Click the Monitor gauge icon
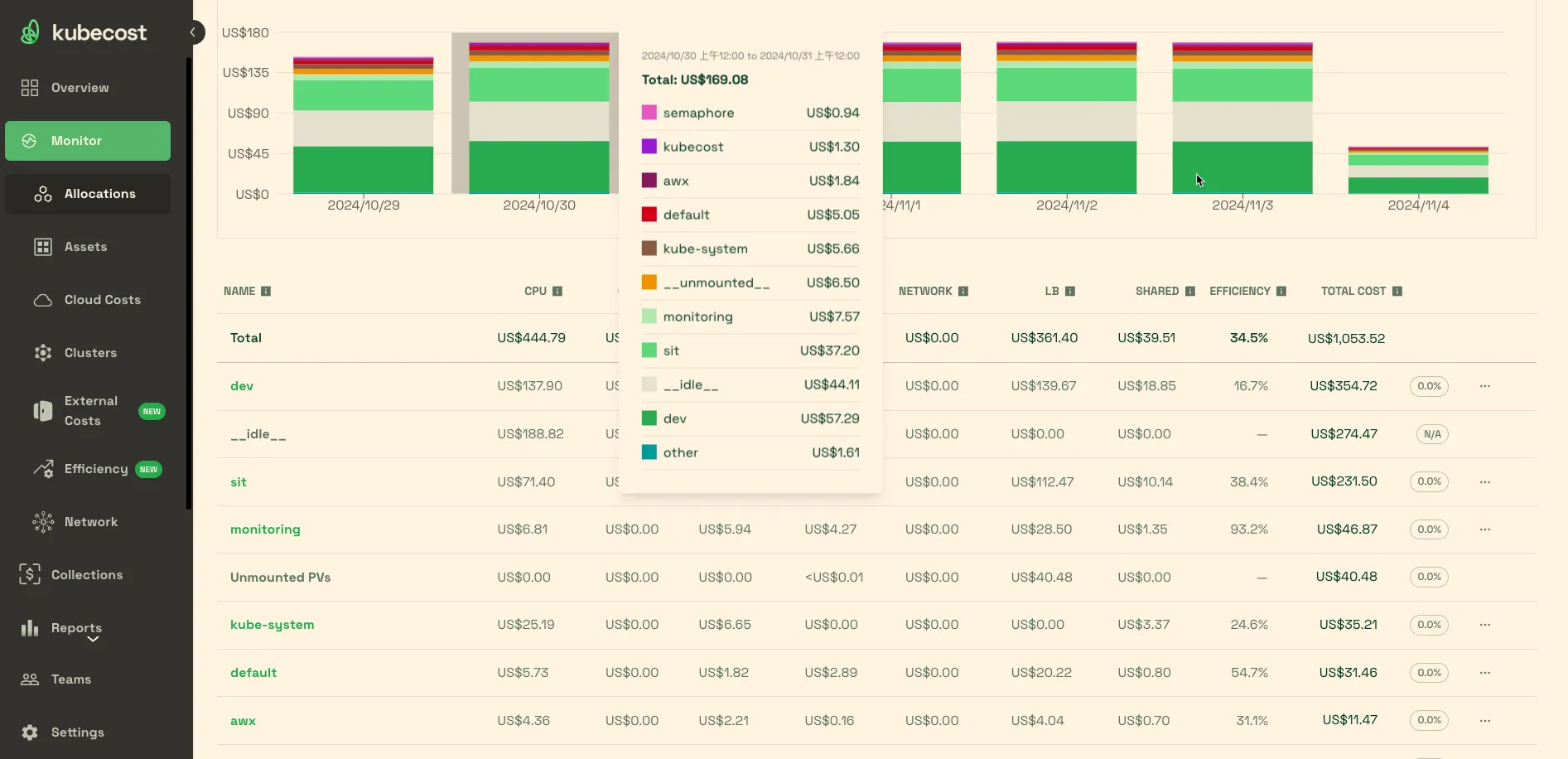This screenshot has width=1568, height=759. click(29, 141)
